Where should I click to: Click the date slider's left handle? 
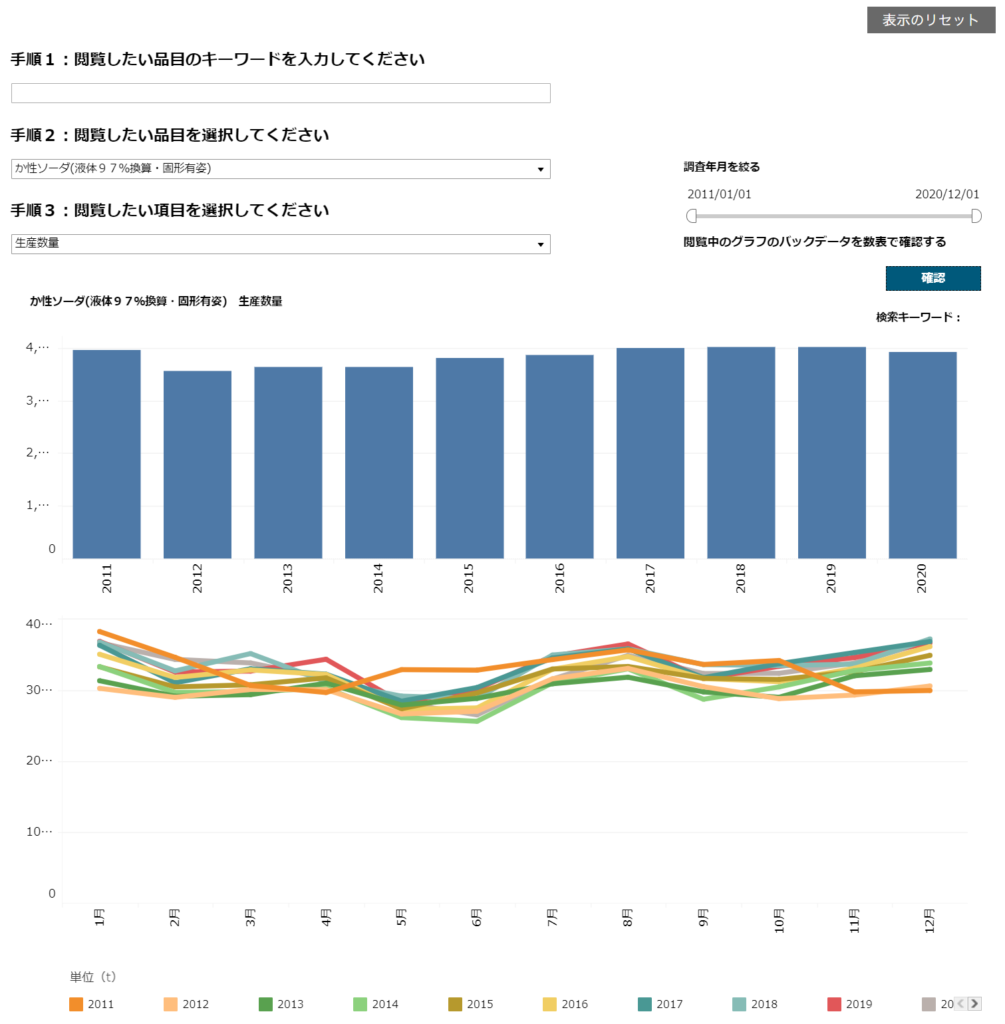tap(692, 216)
